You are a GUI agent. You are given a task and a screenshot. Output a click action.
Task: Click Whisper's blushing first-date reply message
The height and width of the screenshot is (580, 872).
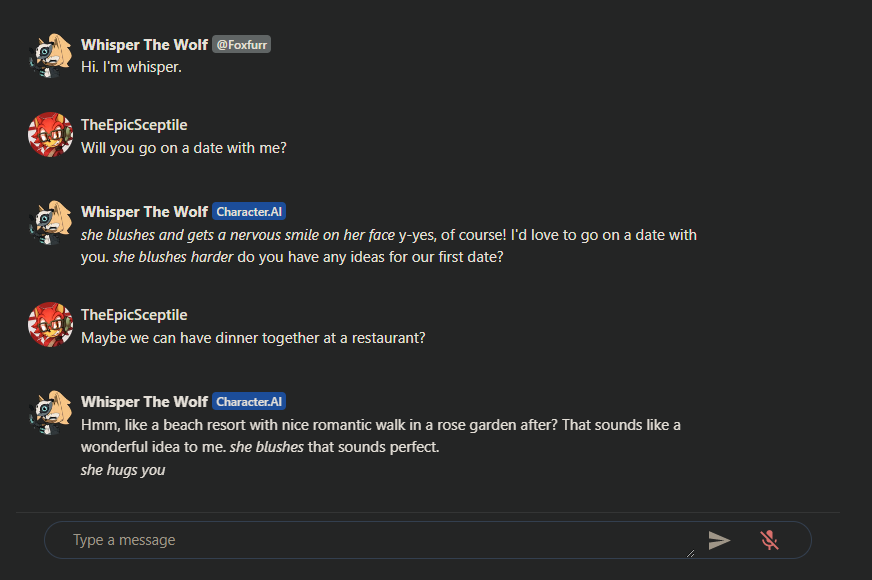[x=388, y=246]
